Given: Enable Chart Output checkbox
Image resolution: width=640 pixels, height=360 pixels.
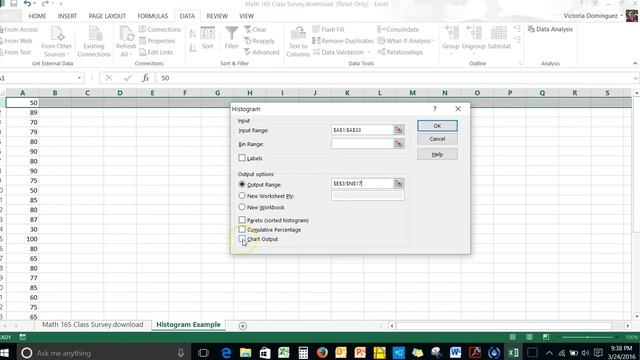Looking at the screenshot, I should click(x=242, y=239).
